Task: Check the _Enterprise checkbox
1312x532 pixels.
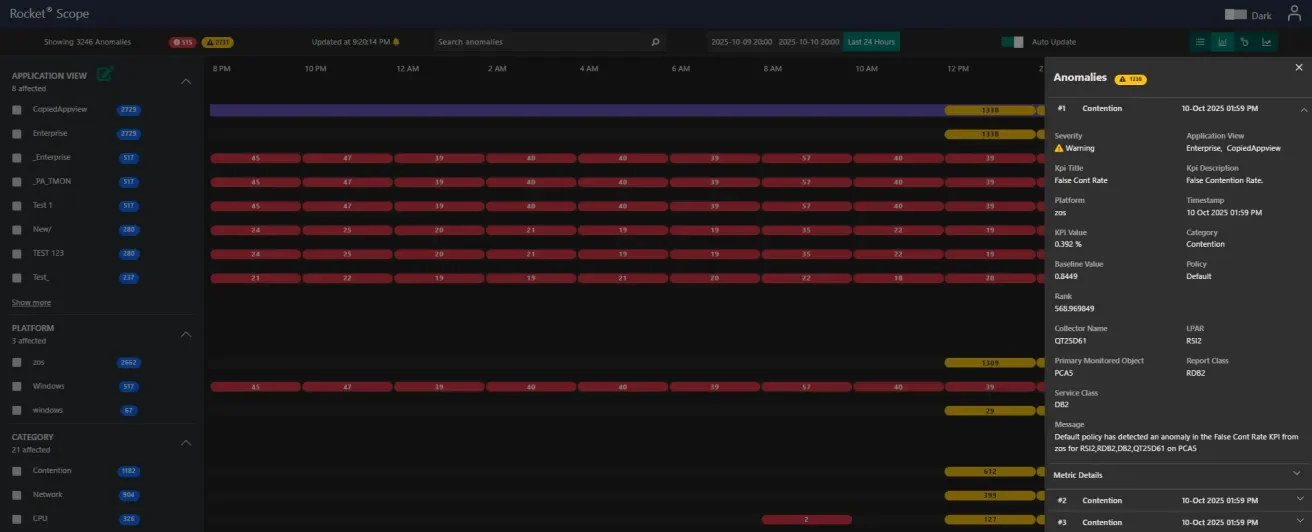Action: click(x=17, y=157)
